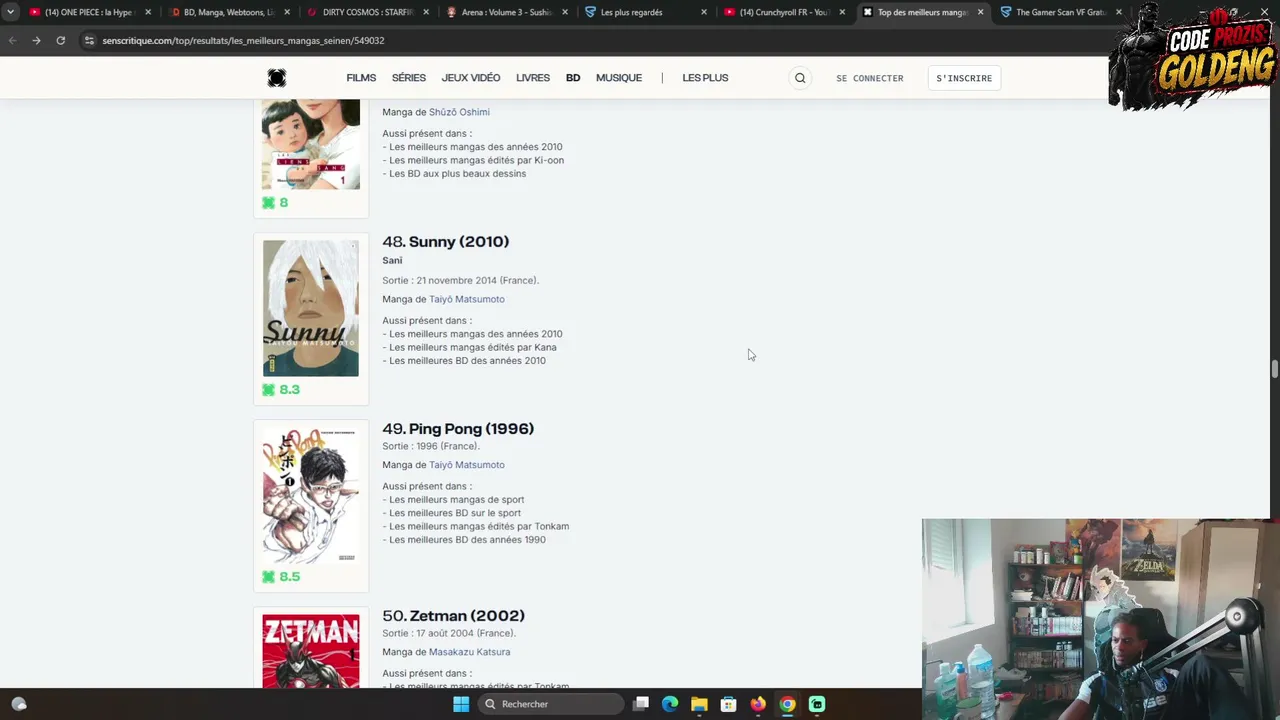1280x720 pixels.
Task: Close the BD, Manga, Webtoons tab
Action: point(287,12)
